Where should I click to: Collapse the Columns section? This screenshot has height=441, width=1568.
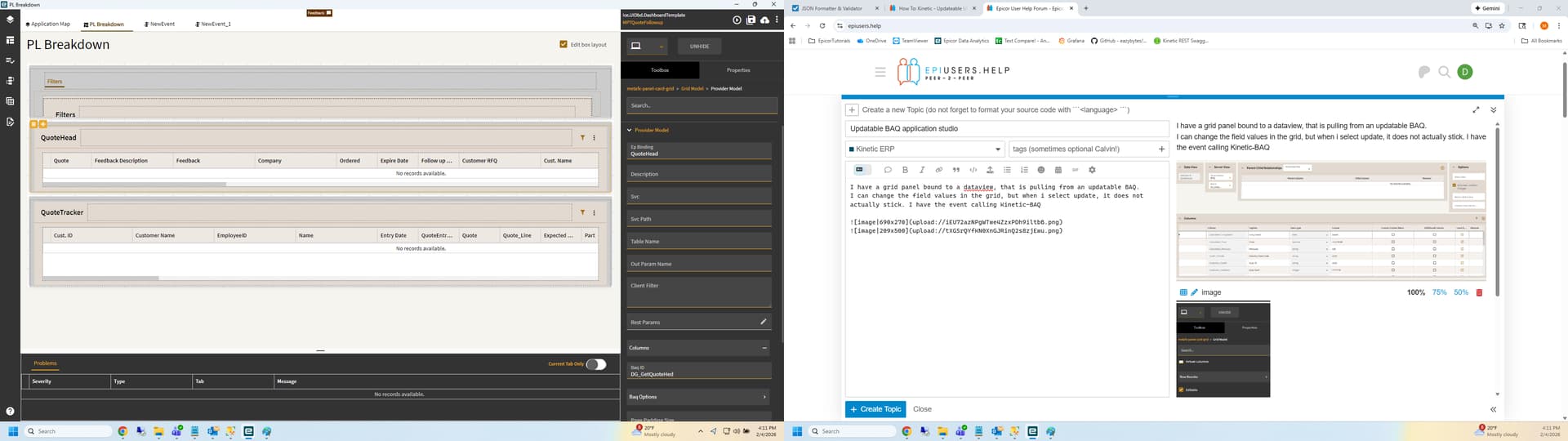764,348
